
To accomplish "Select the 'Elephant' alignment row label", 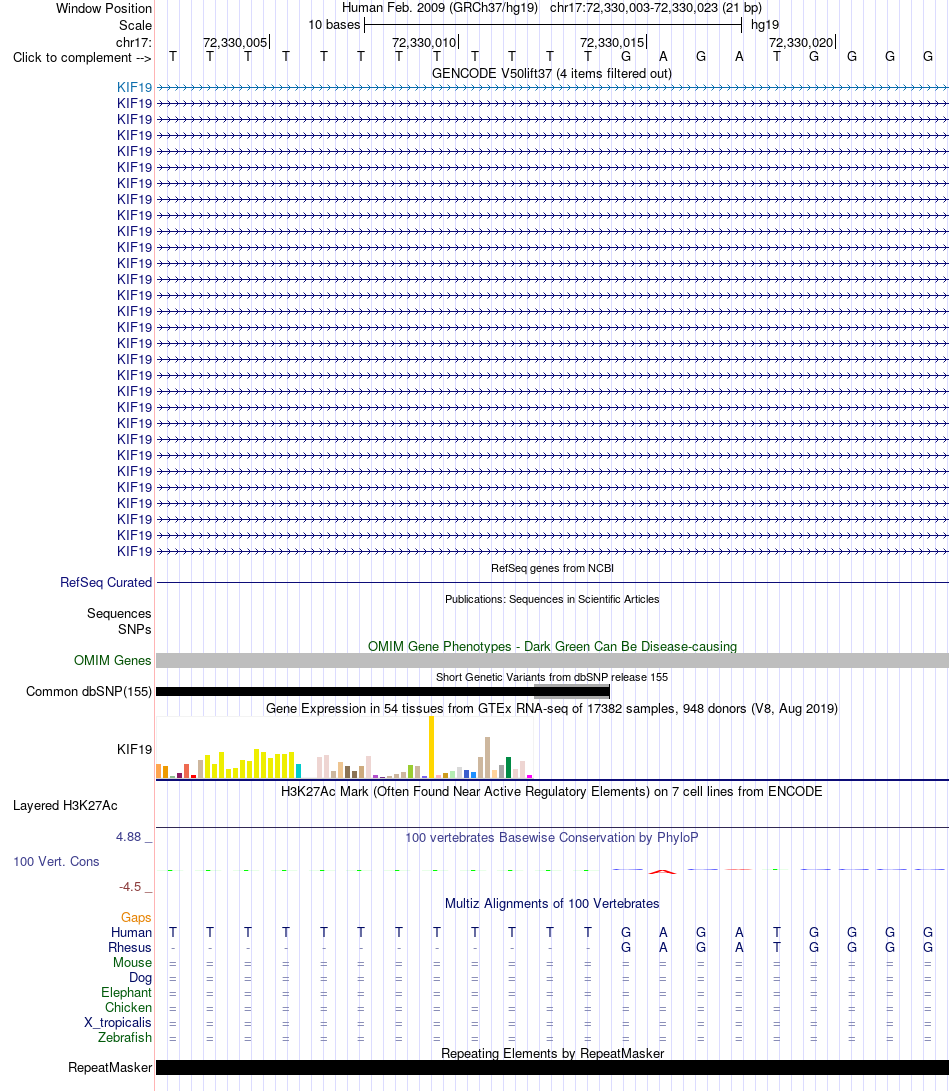I will pyautogui.click(x=126, y=992).
